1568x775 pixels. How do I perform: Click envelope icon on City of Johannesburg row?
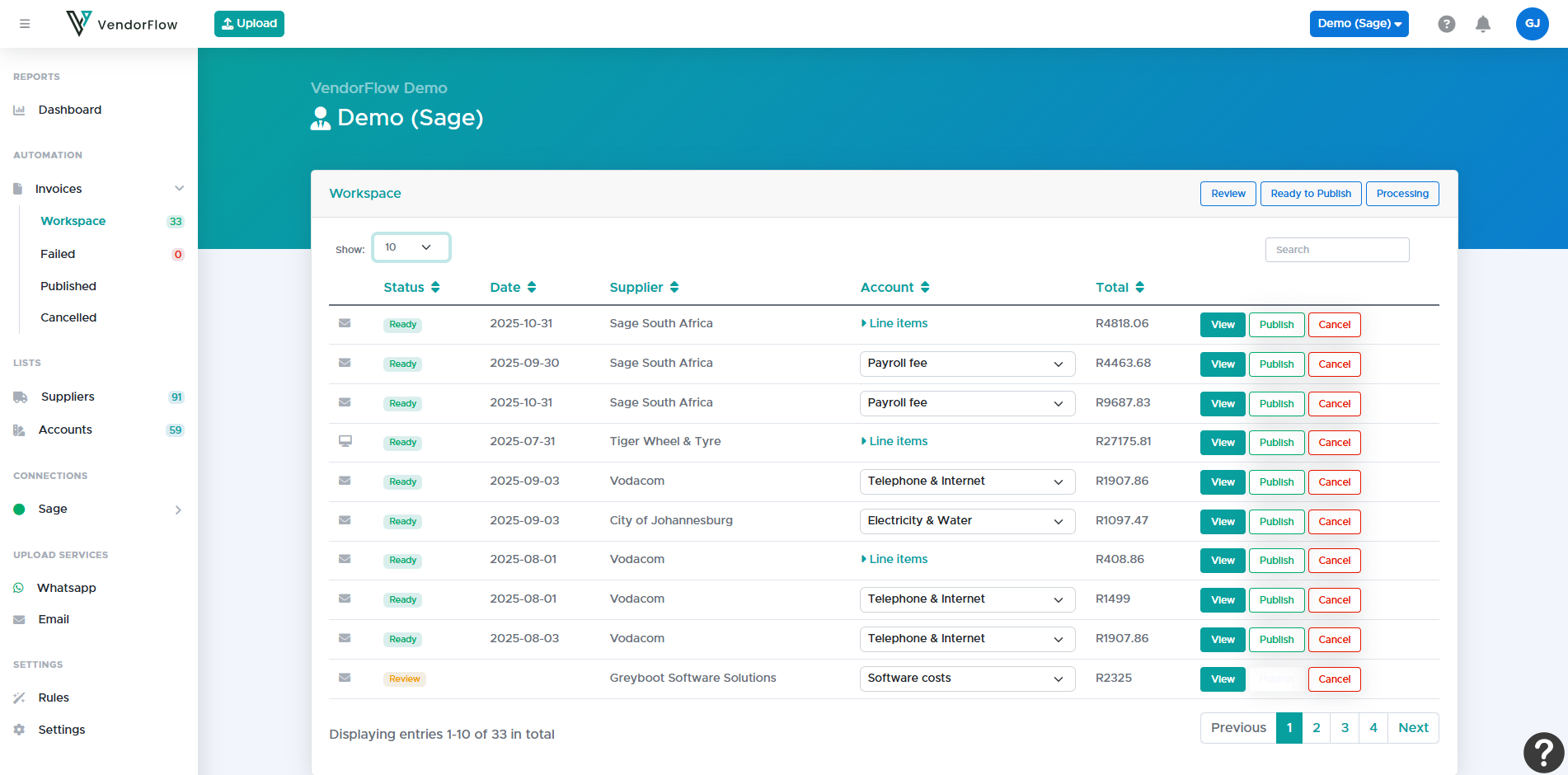coord(345,520)
